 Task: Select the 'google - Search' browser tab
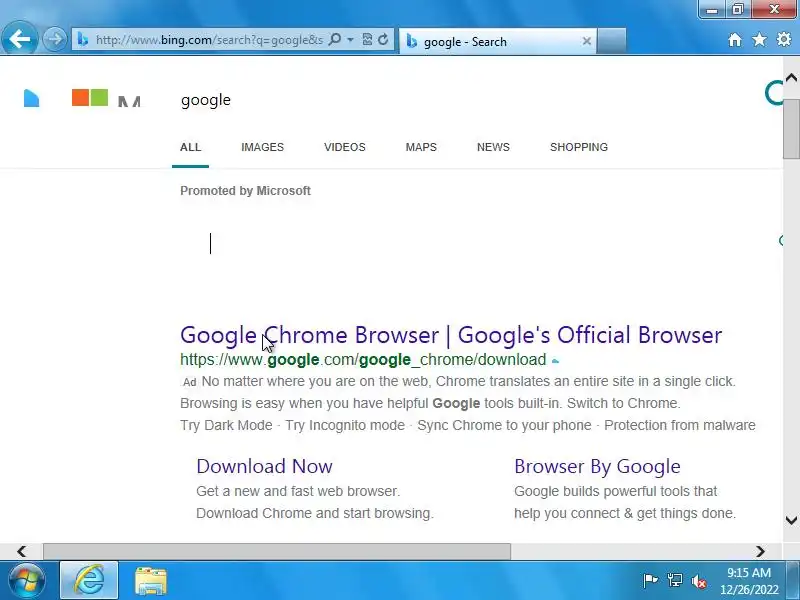(x=497, y=41)
